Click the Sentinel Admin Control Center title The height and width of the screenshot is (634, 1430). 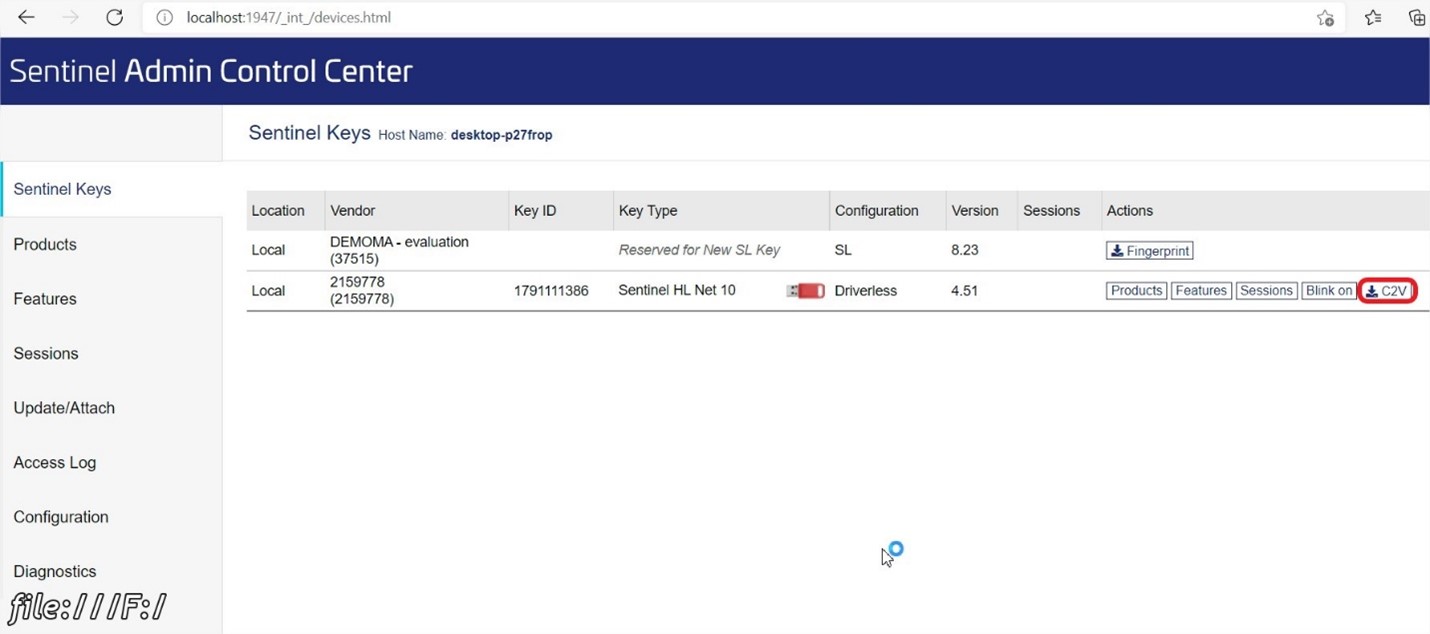click(211, 71)
